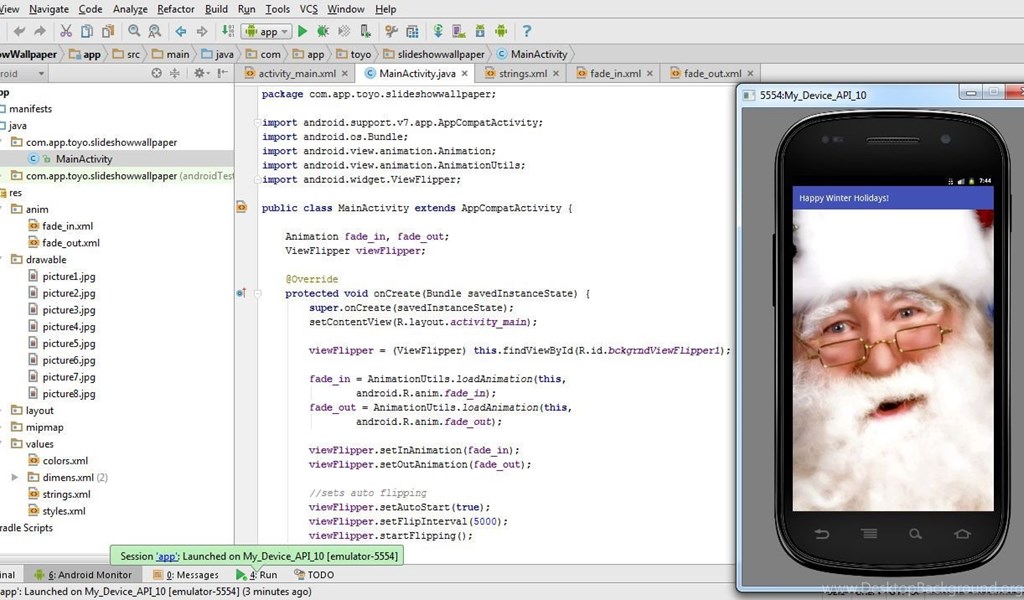Click the 'app' link in session balloon
Screen dimensions: 1024x600
[167, 556]
